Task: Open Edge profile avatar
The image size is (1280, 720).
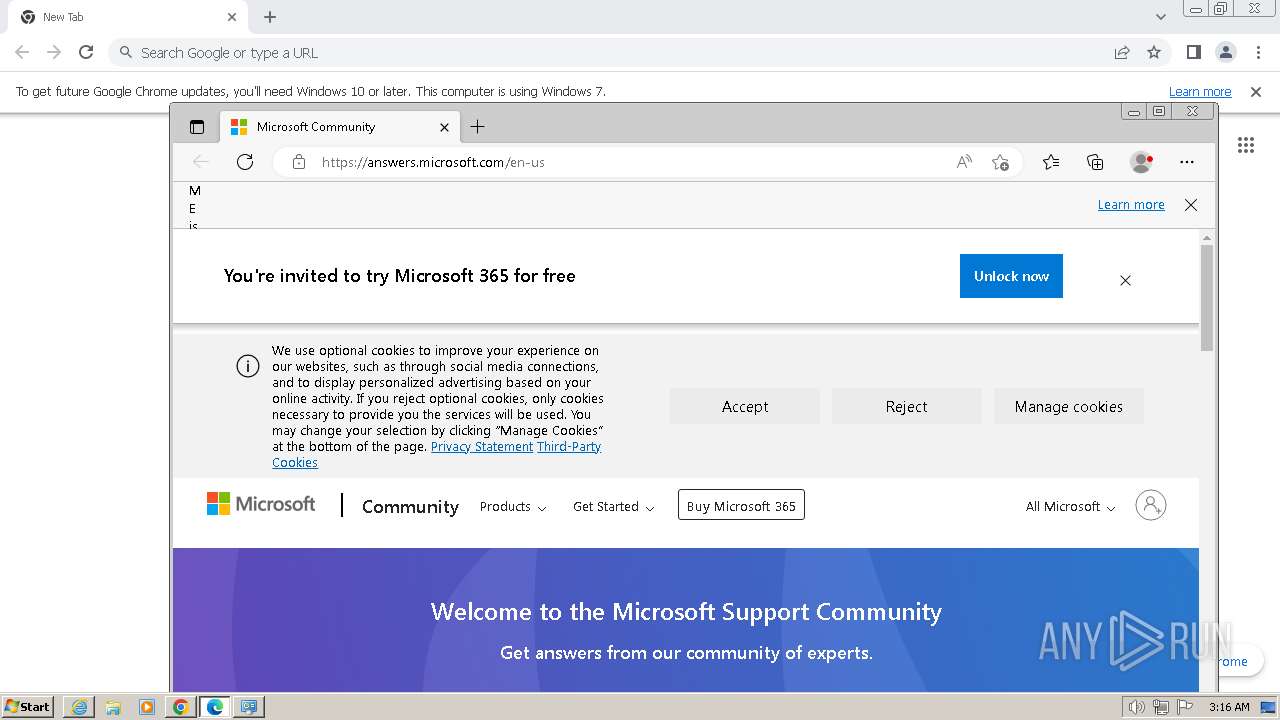Action: click(1141, 162)
